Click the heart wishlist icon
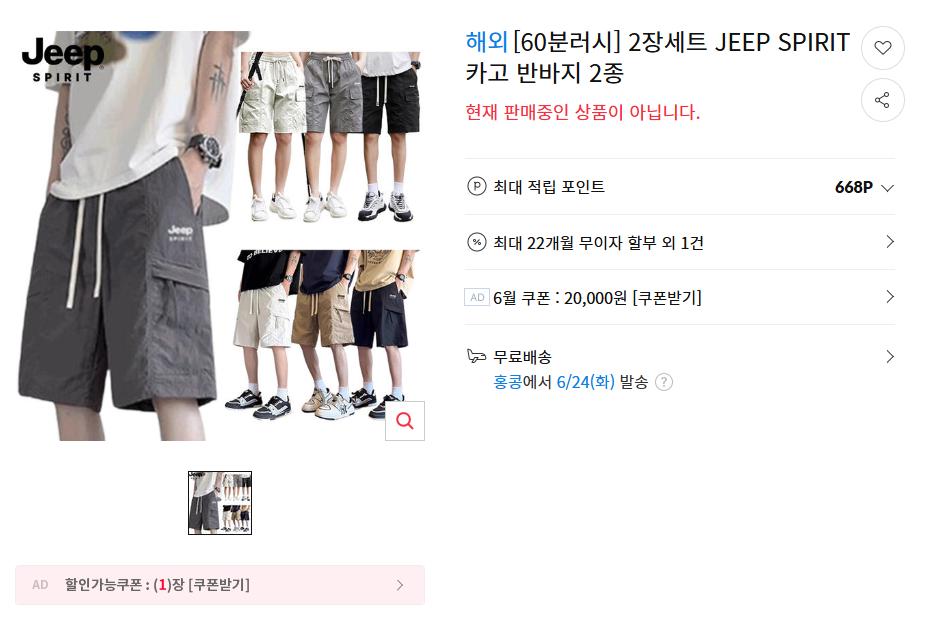This screenshot has height=624, width=941. tap(882, 48)
